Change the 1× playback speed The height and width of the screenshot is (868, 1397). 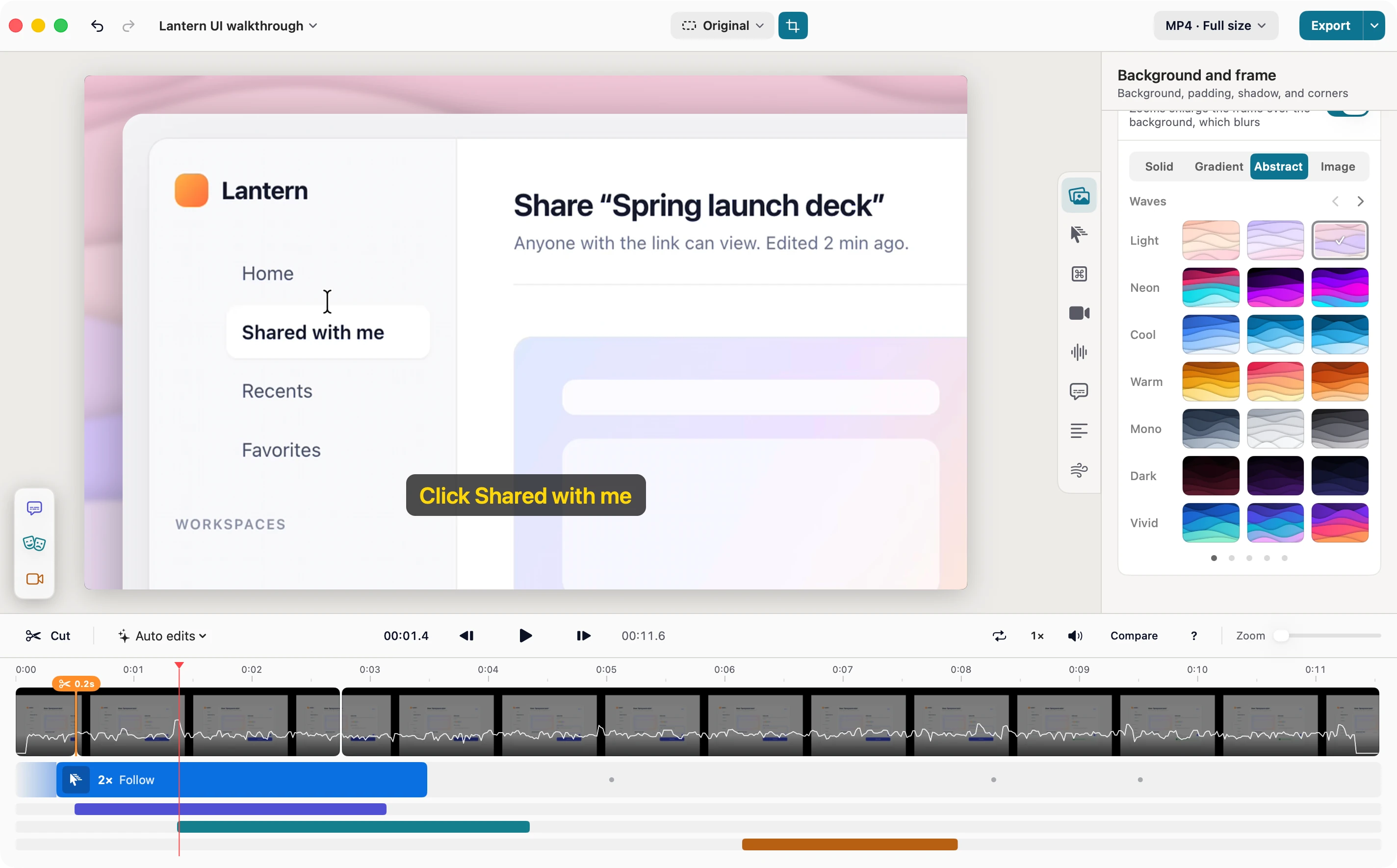tap(1037, 636)
